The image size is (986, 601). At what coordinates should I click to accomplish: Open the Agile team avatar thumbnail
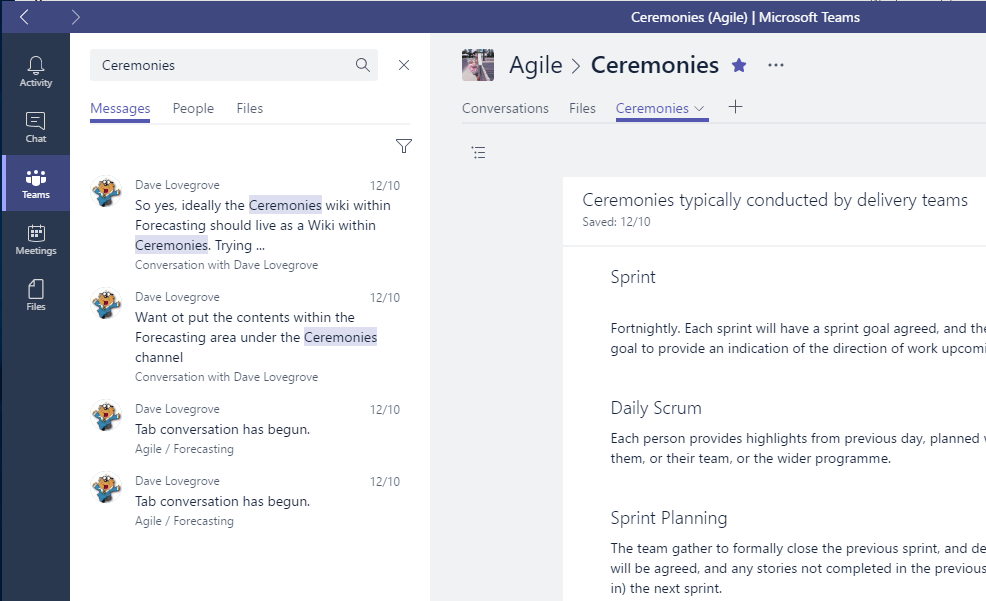click(478, 65)
